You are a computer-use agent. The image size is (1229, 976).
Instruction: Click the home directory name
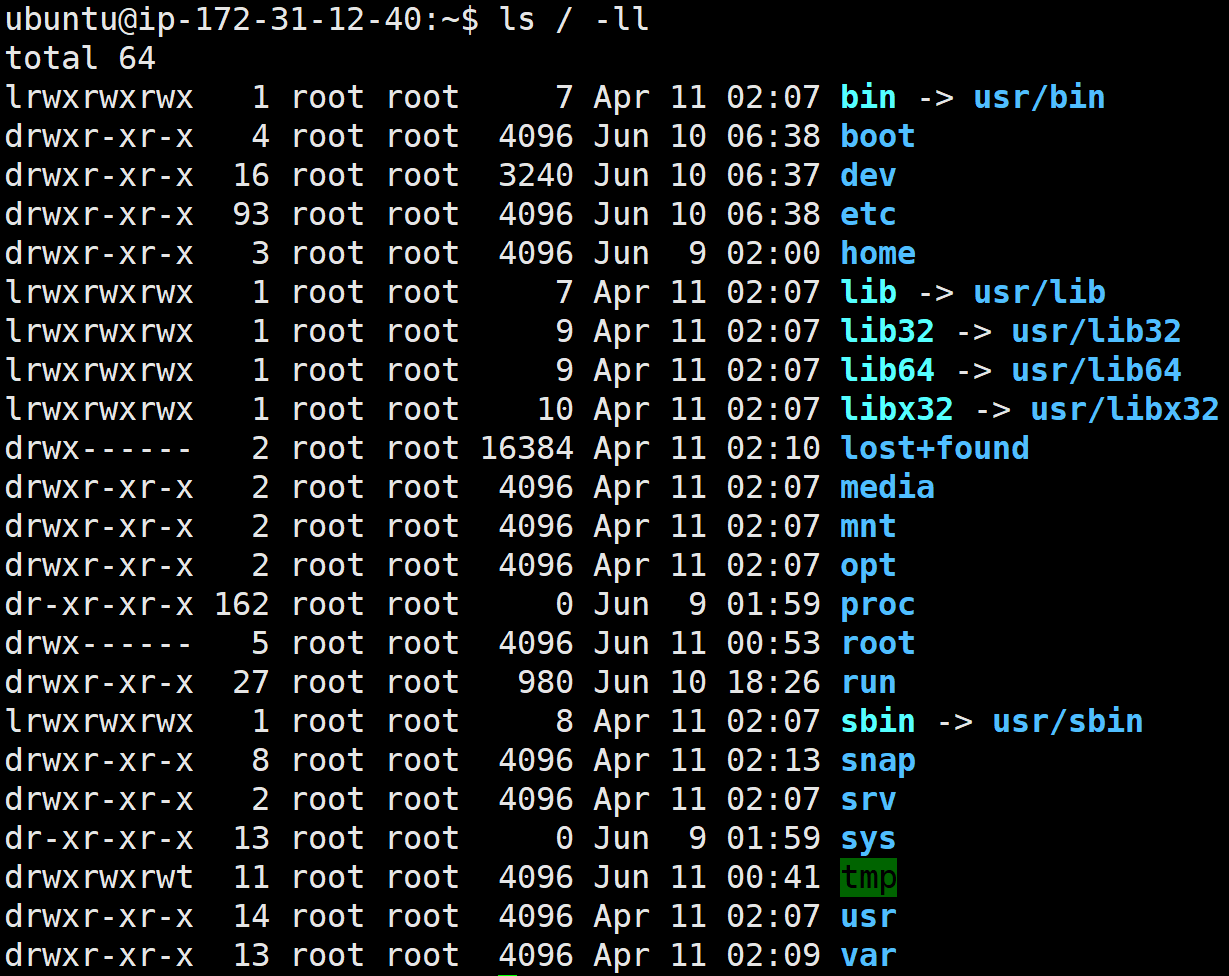click(878, 253)
